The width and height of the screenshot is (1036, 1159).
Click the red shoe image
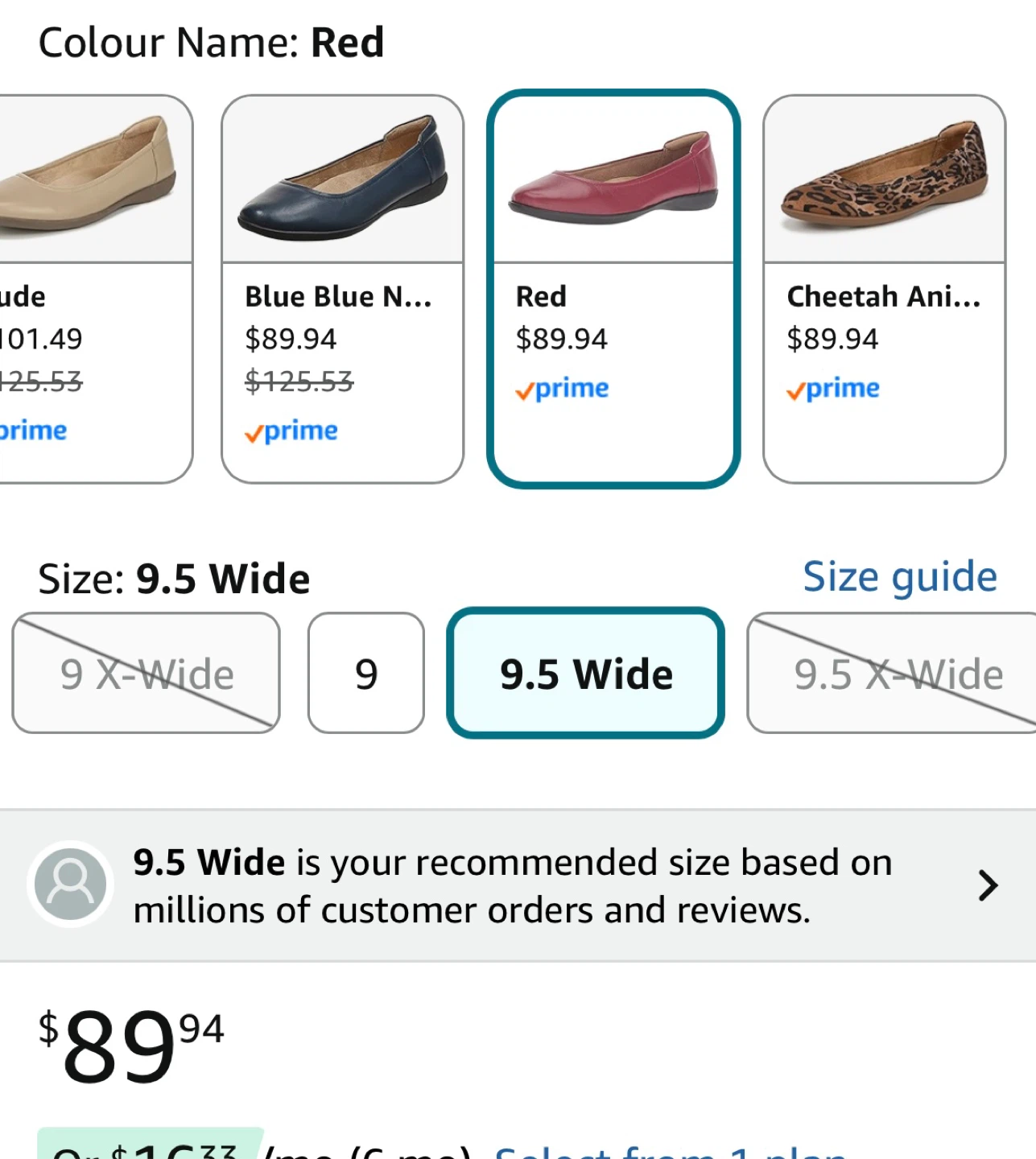coord(613,180)
